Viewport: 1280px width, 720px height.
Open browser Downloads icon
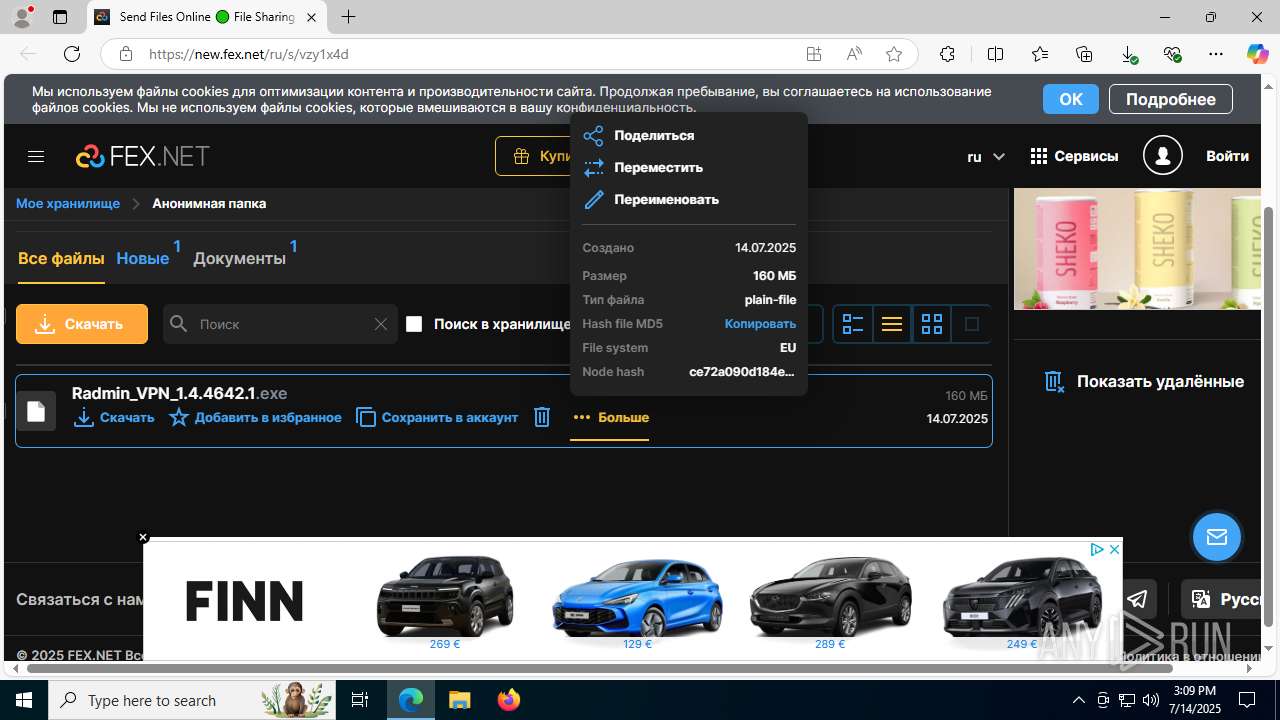[x=1128, y=54]
